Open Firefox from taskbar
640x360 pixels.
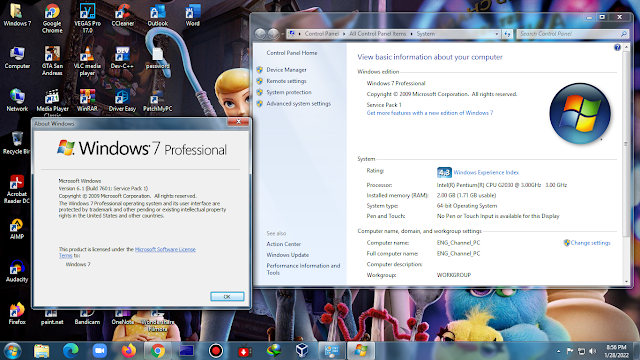(x=129, y=351)
